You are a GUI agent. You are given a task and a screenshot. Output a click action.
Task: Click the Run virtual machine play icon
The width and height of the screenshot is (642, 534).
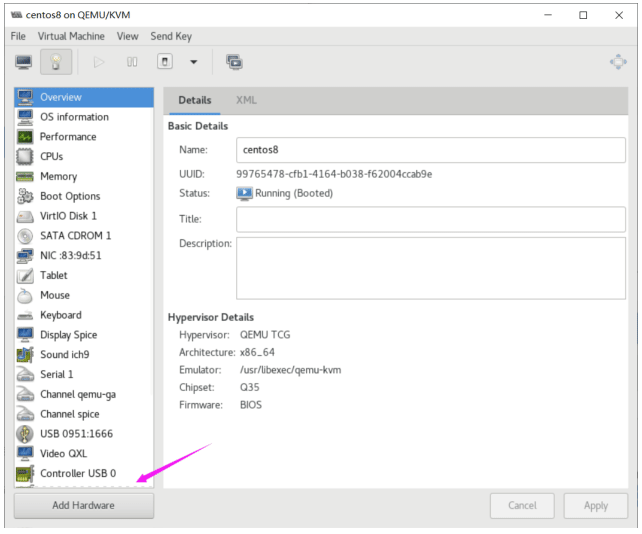coord(99,62)
